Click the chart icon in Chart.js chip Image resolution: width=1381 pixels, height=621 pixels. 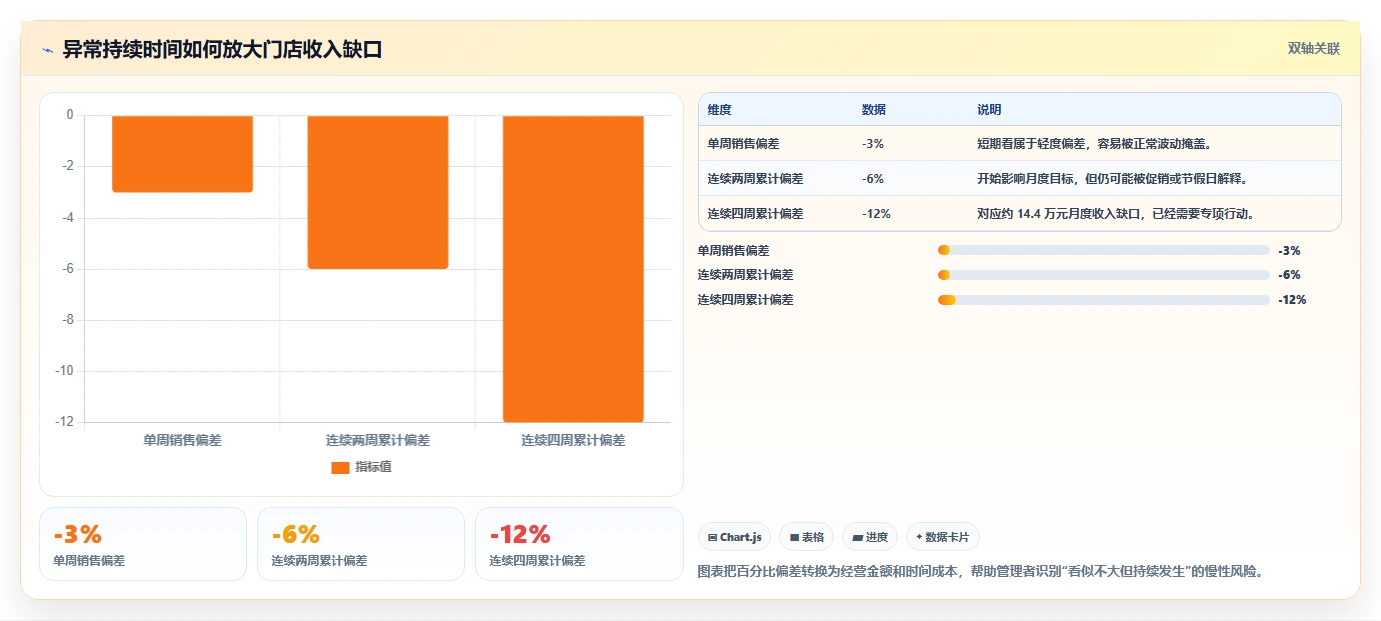(x=712, y=538)
